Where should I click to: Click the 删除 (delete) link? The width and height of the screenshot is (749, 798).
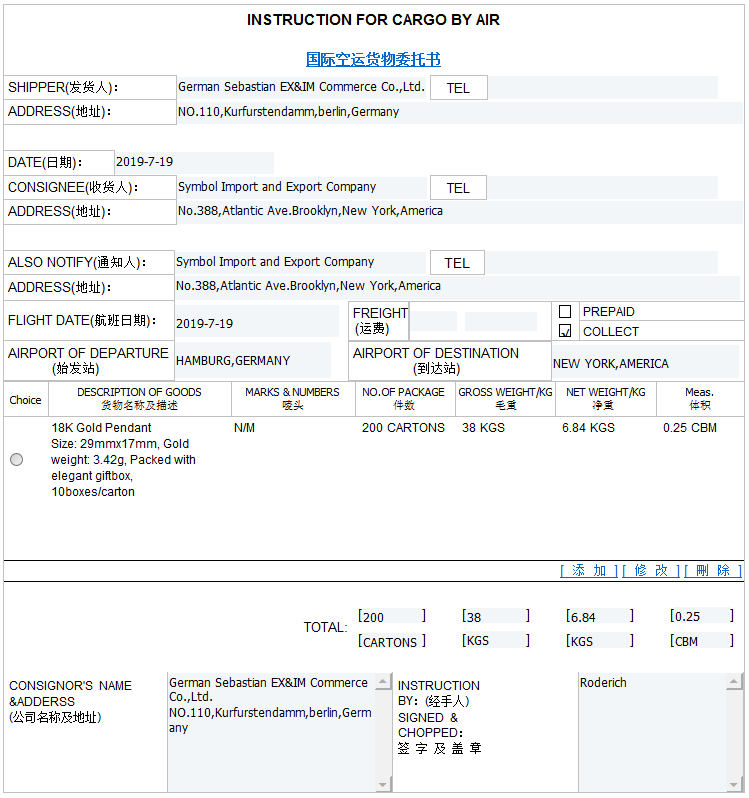point(713,570)
